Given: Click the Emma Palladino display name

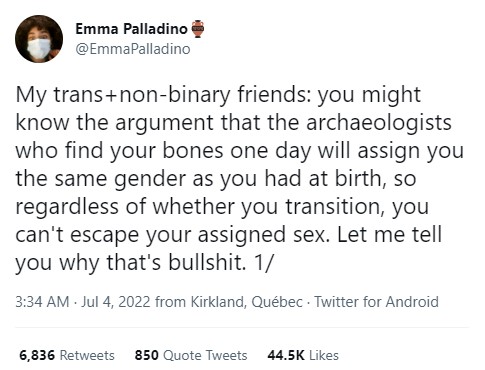Looking at the screenshot, I should tap(131, 29).
